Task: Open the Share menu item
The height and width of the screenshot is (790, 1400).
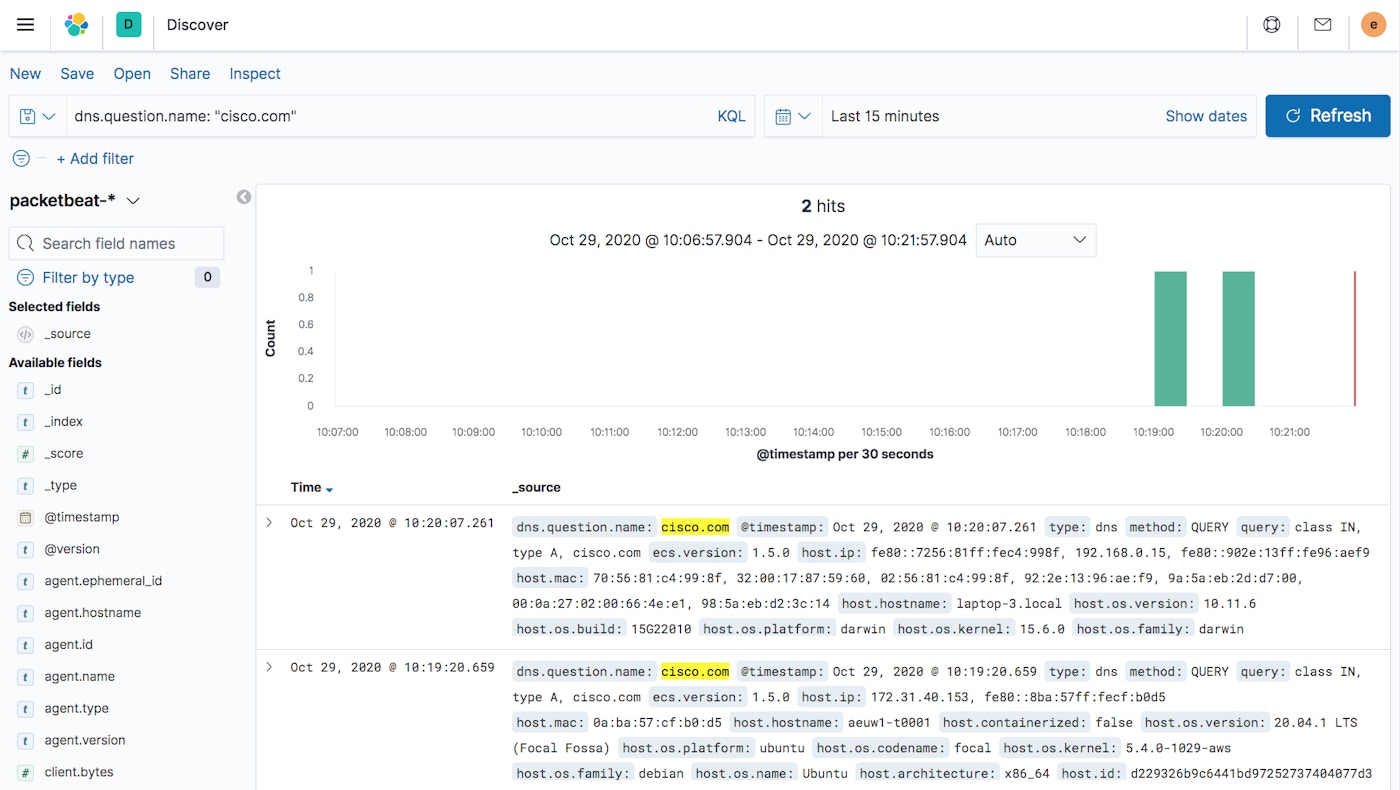Action: (x=190, y=74)
